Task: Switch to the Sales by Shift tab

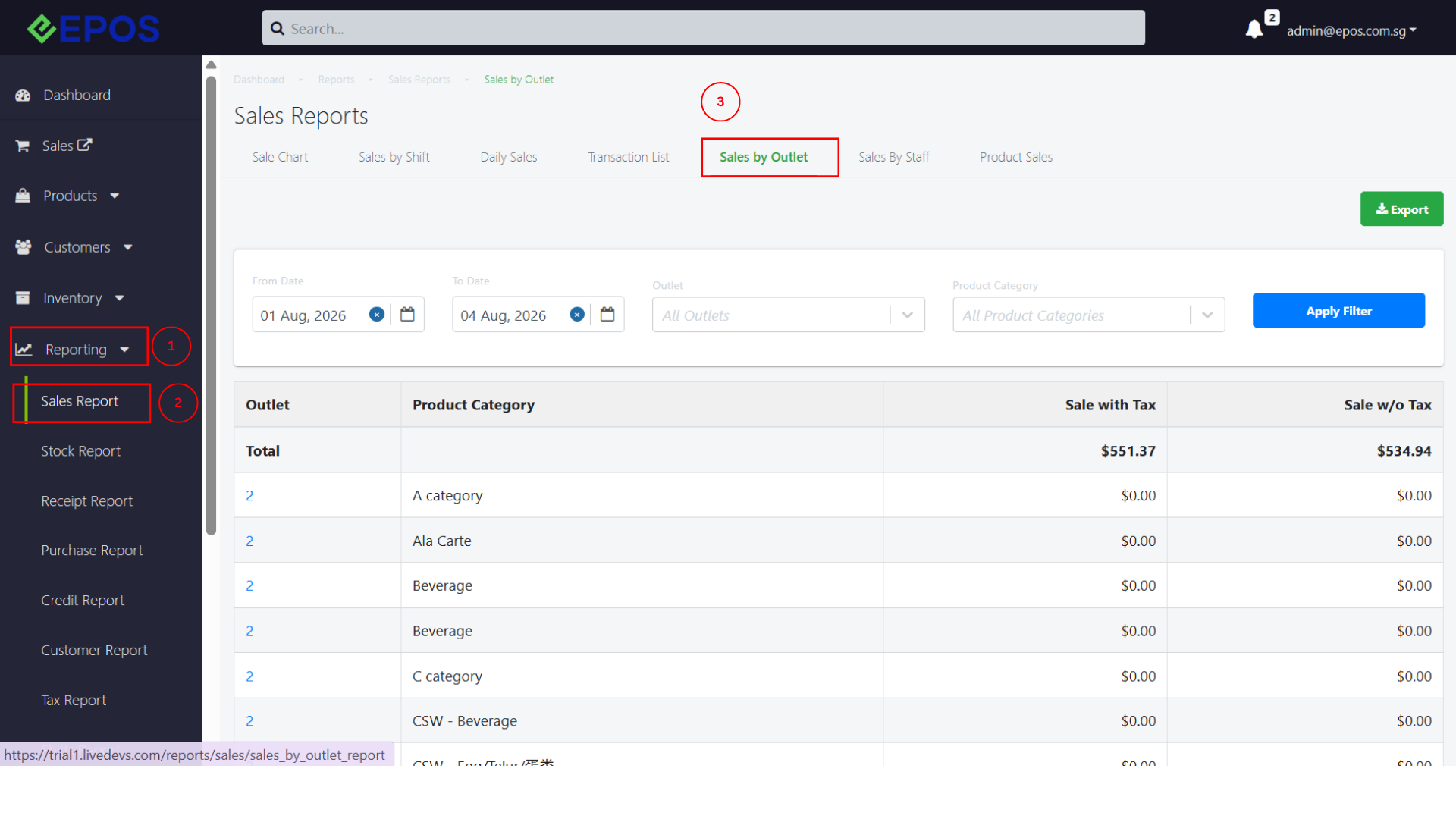Action: coord(394,157)
